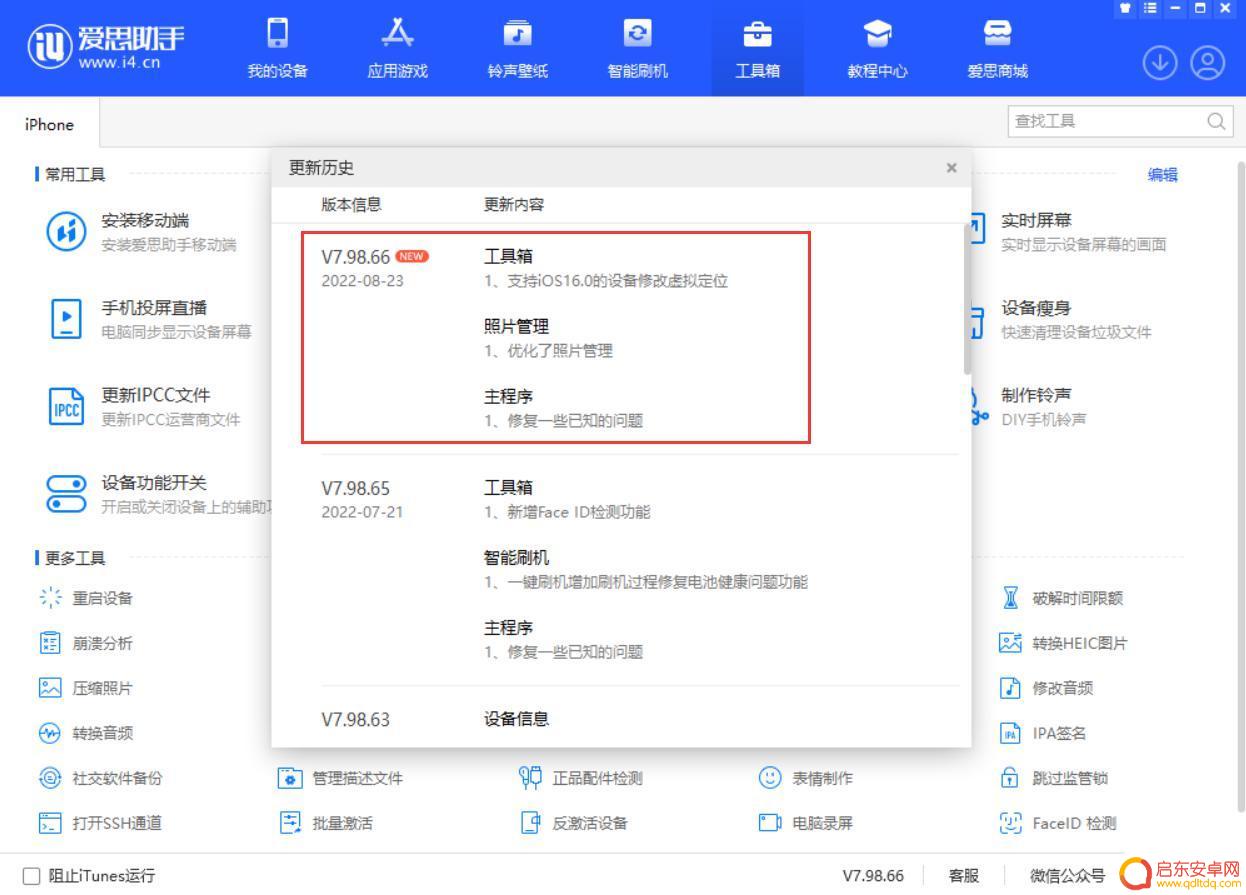Image resolution: width=1246 pixels, height=895 pixels.
Task: Open 设备瘦身 tool
Action: (x=1061, y=319)
